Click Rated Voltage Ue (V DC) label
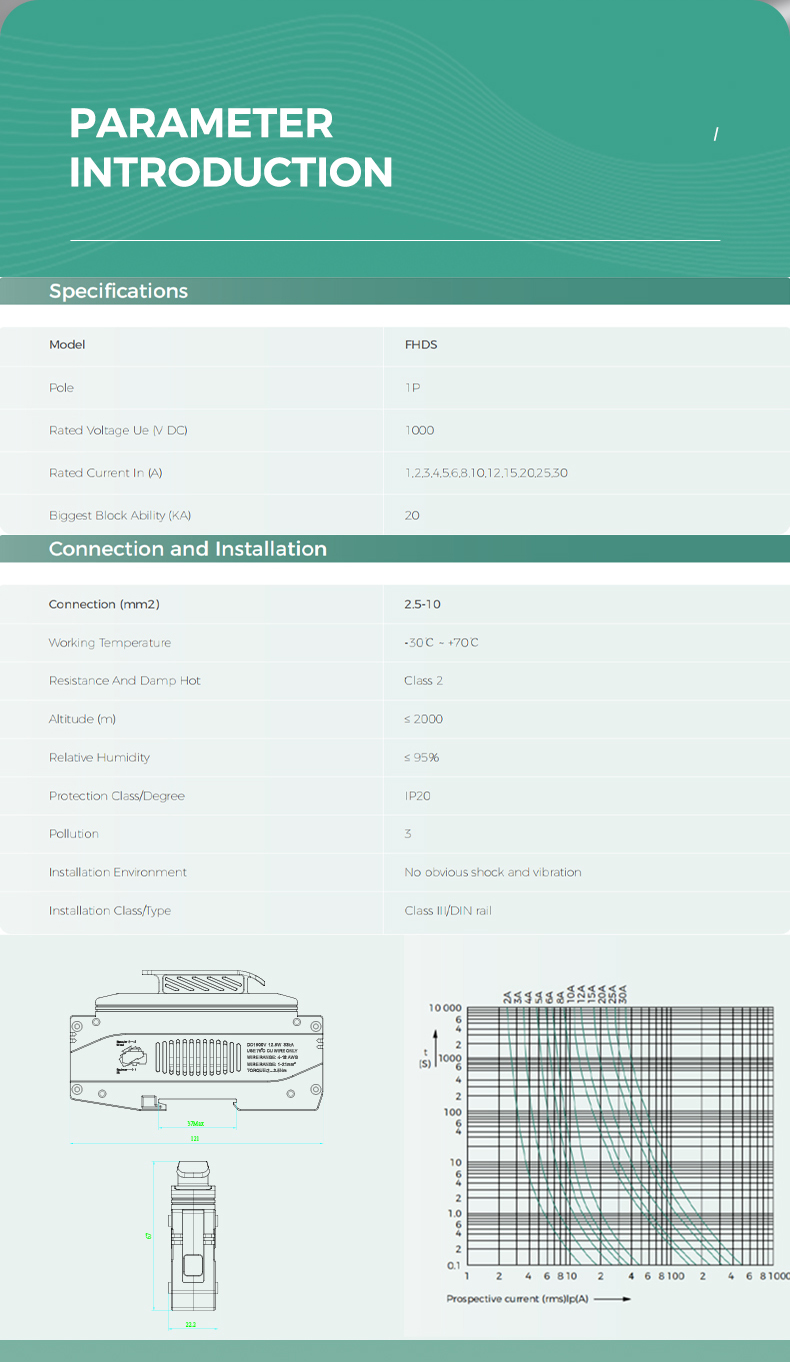The width and height of the screenshot is (790, 1362). coord(118,430)
